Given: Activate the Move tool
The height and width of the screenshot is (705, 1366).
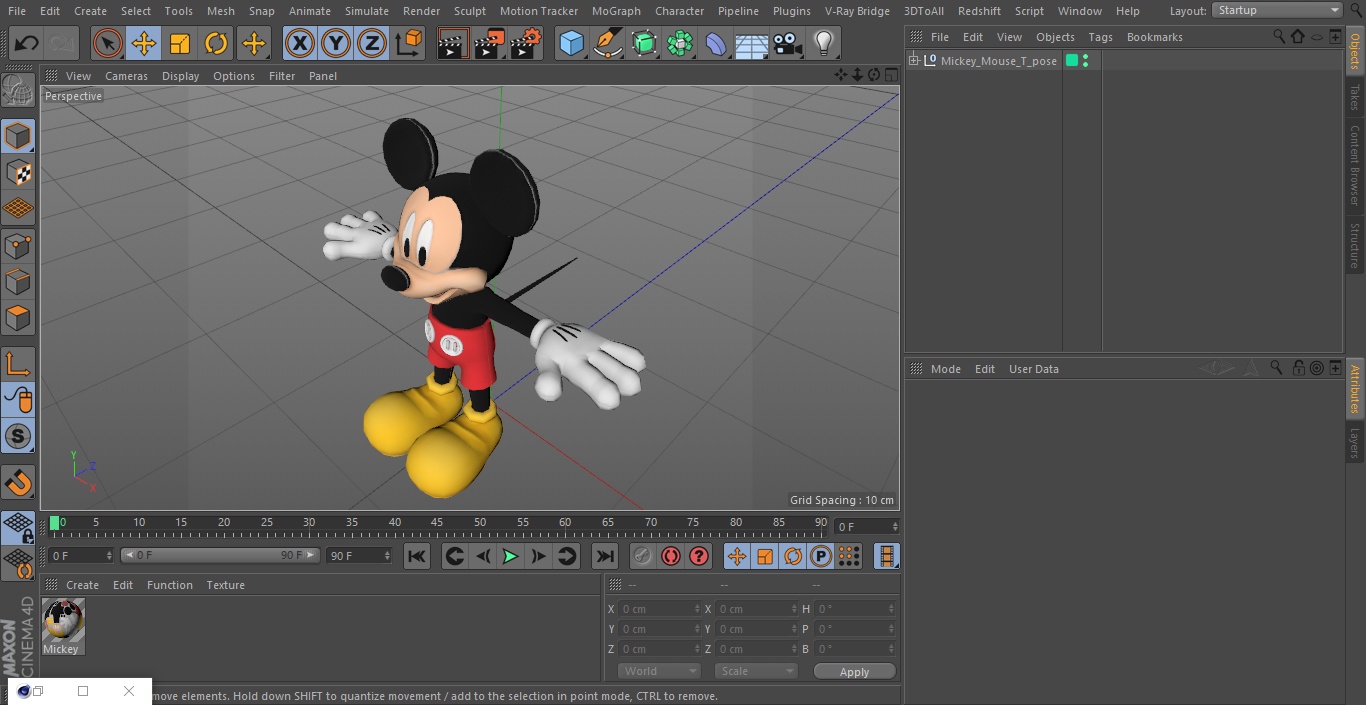Looking at the screenshot, I should (144, 43).
